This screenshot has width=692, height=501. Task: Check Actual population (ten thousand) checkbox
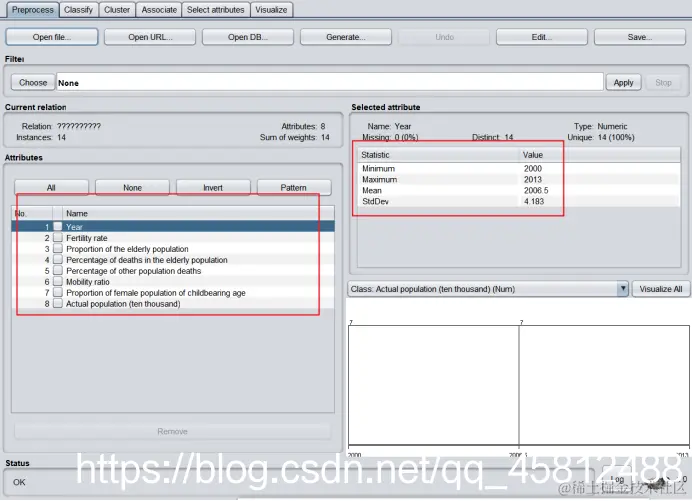58,304
